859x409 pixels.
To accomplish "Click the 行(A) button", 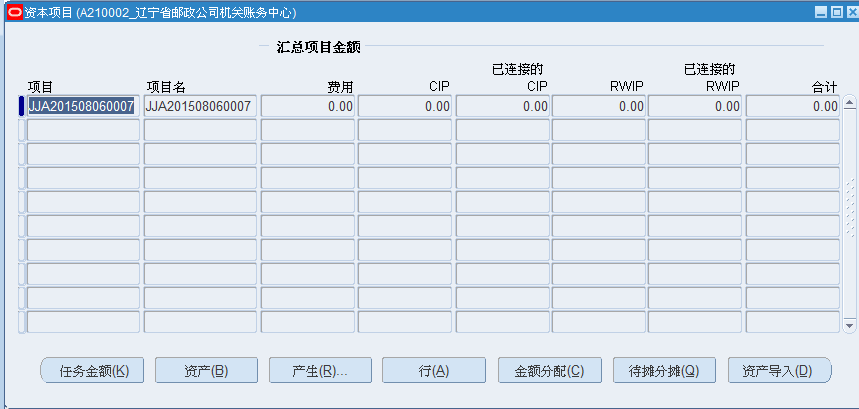I will click(433, 370).
